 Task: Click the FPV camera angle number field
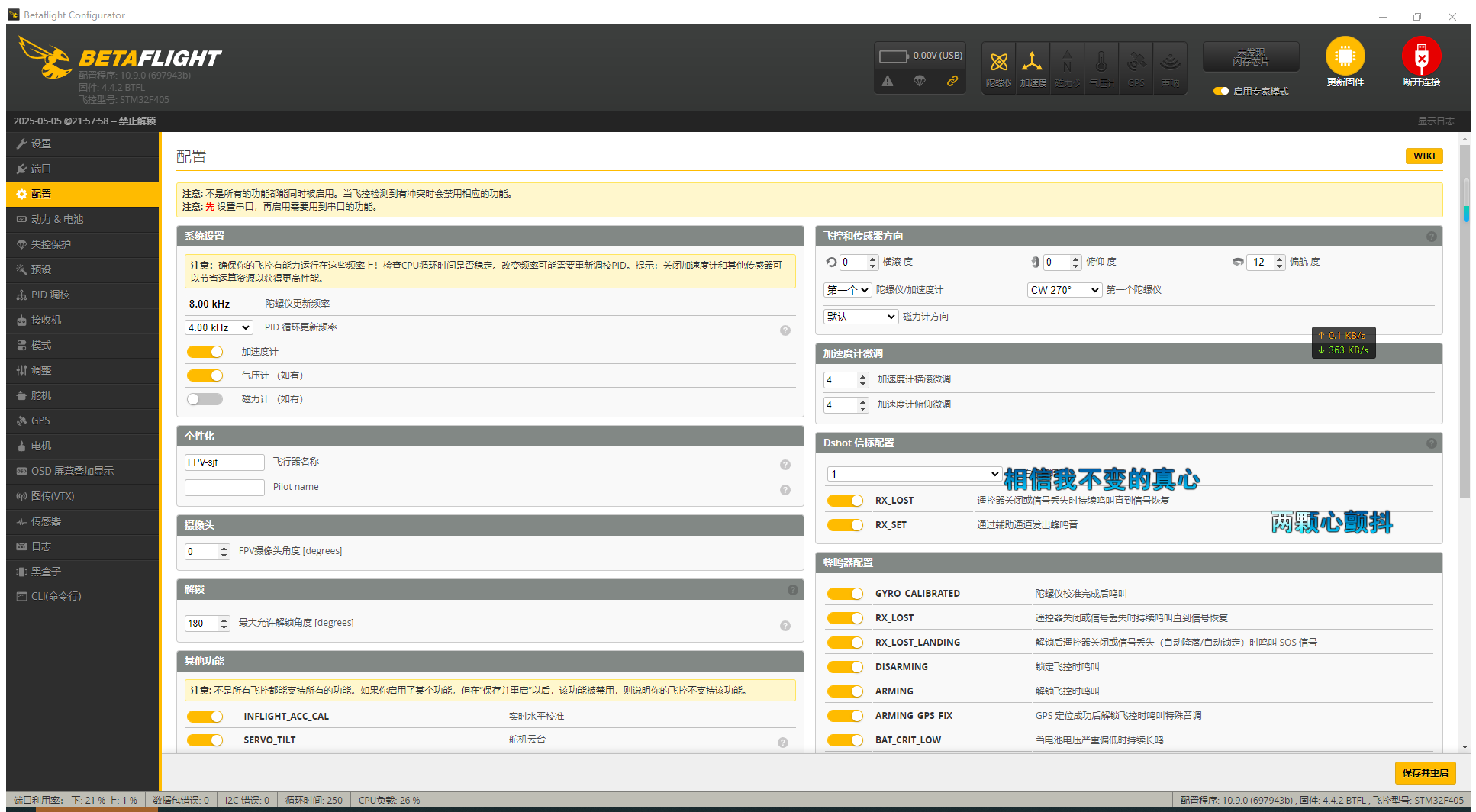tap(207, 552)
